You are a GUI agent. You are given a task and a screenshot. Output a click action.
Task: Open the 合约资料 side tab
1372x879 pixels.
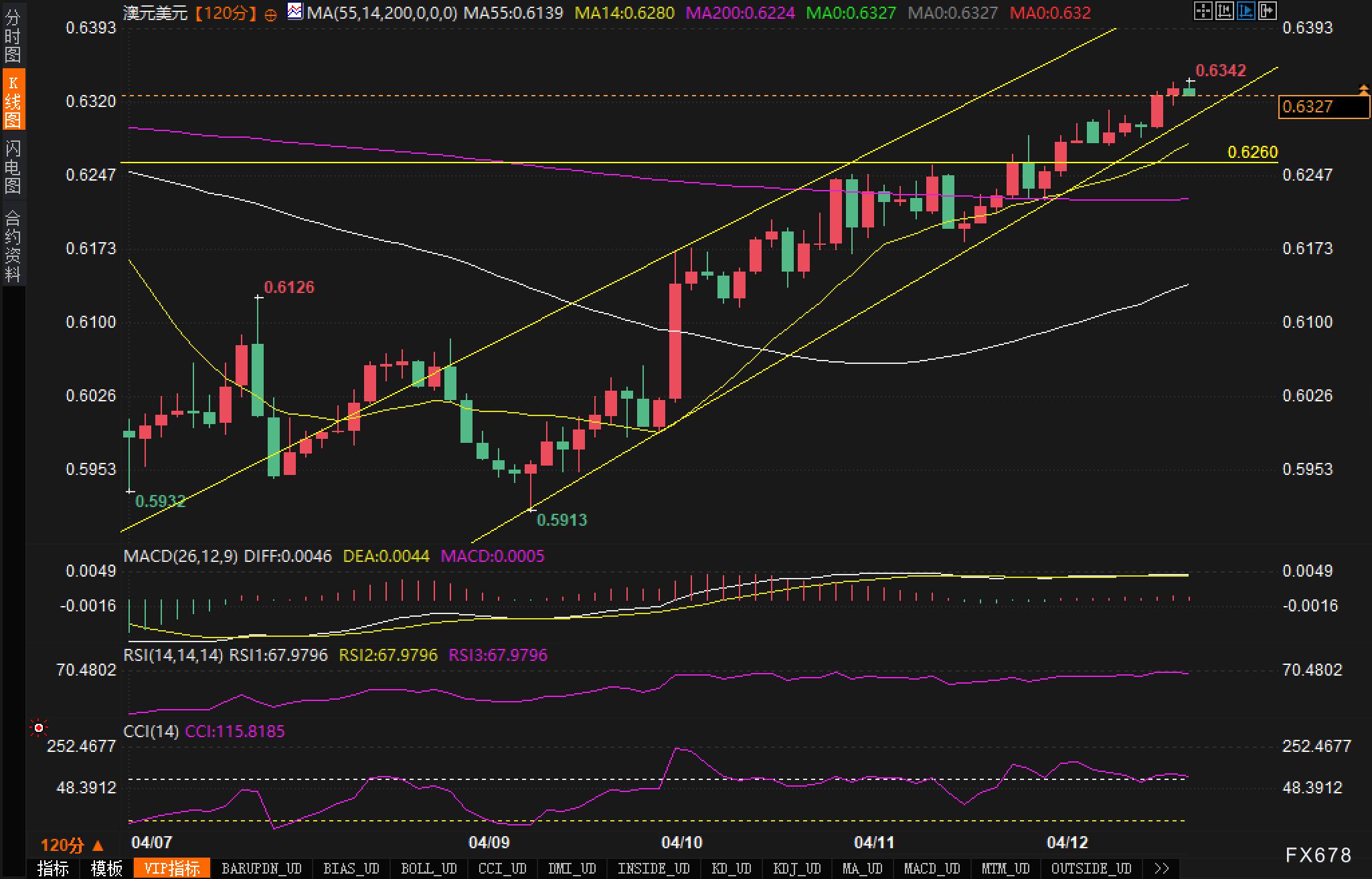[x=13, y=246]
